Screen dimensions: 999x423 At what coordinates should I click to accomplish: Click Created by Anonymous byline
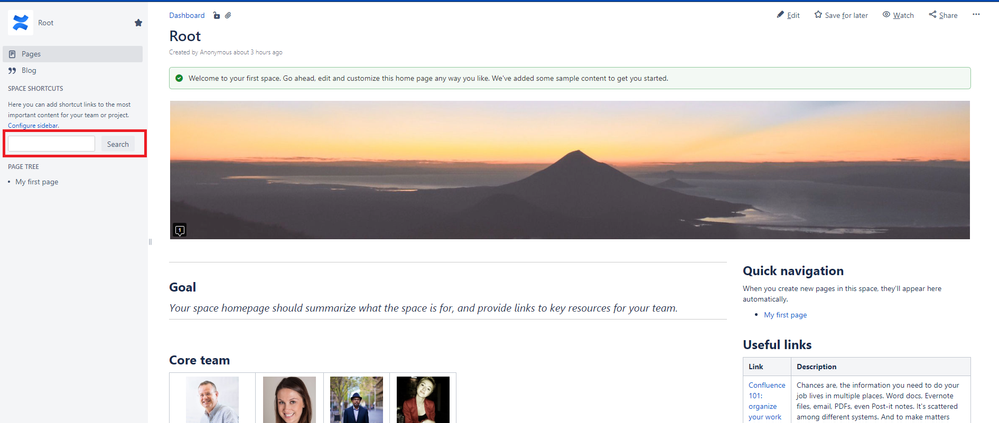click(226, 52)
